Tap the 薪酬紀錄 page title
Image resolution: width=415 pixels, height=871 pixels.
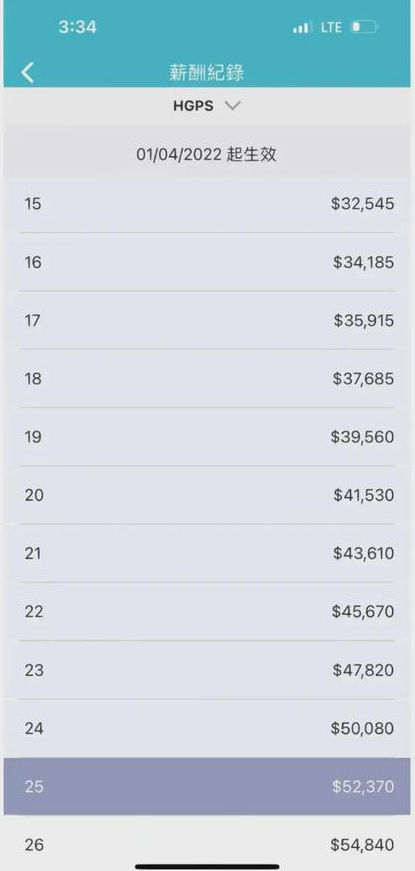(207, 73)
